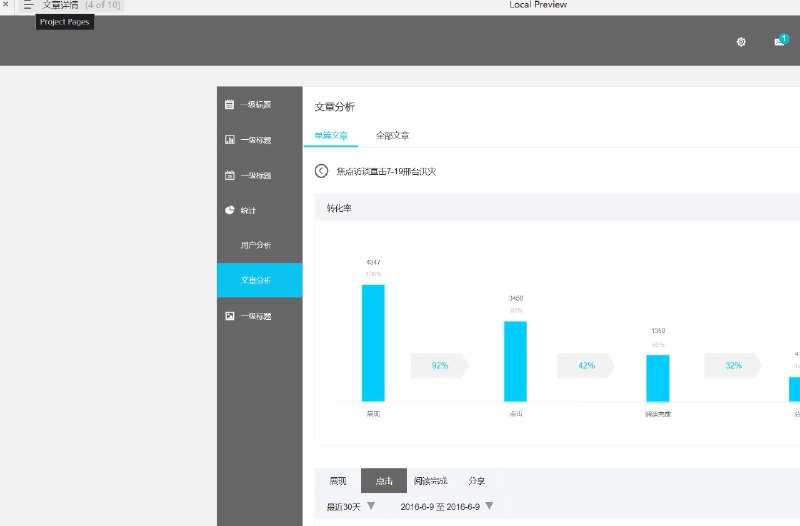Image resolution: width=800 pixels, height=526 pixels.
Task: Click the 4347 value above the first bar
Action: point(373,262)
